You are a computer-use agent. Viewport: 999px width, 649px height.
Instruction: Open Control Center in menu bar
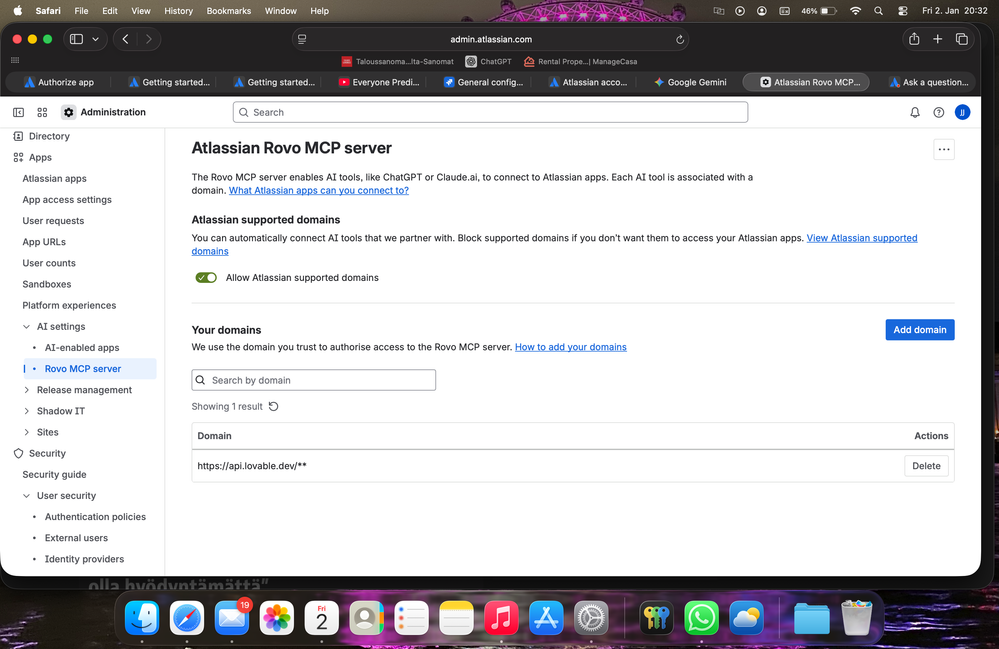click(902, 11)
